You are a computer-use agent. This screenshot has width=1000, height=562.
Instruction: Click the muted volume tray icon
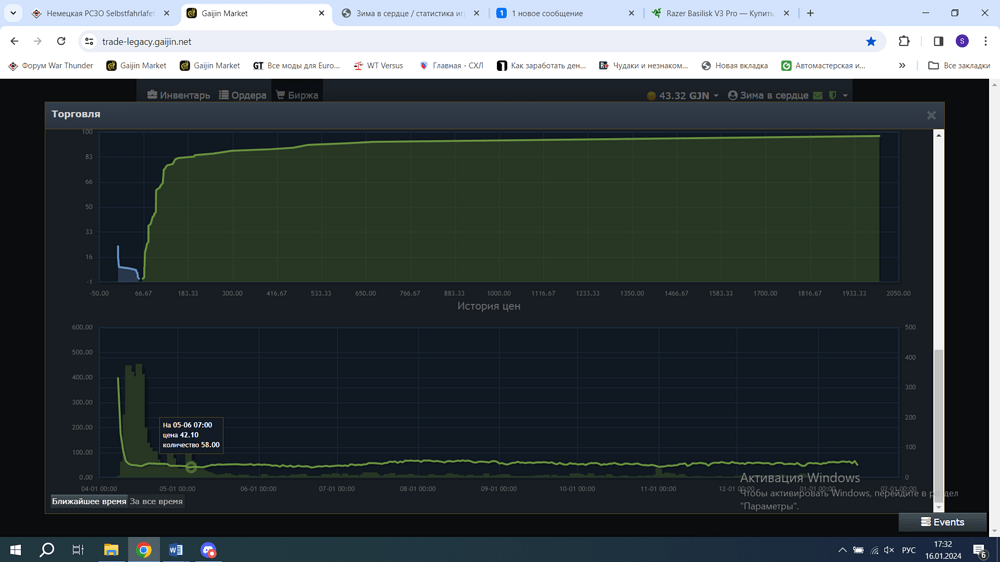pos(889,550)
